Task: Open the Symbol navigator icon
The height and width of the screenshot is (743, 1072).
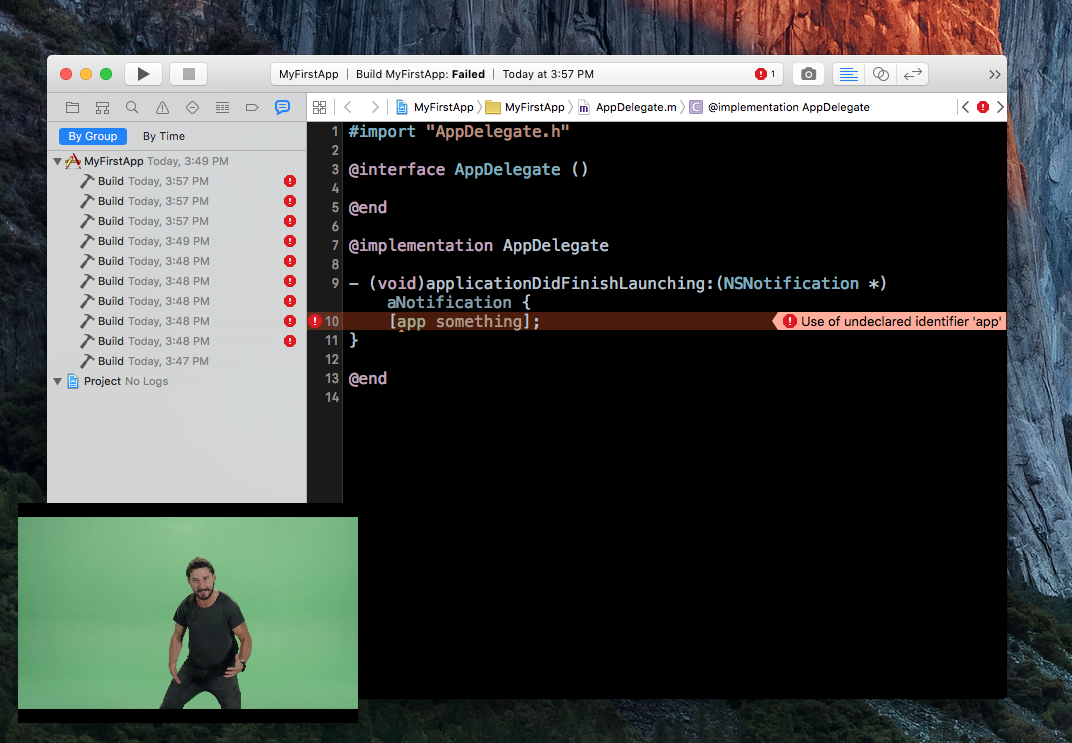Action: pyautogui.click(x=103, y=107)
